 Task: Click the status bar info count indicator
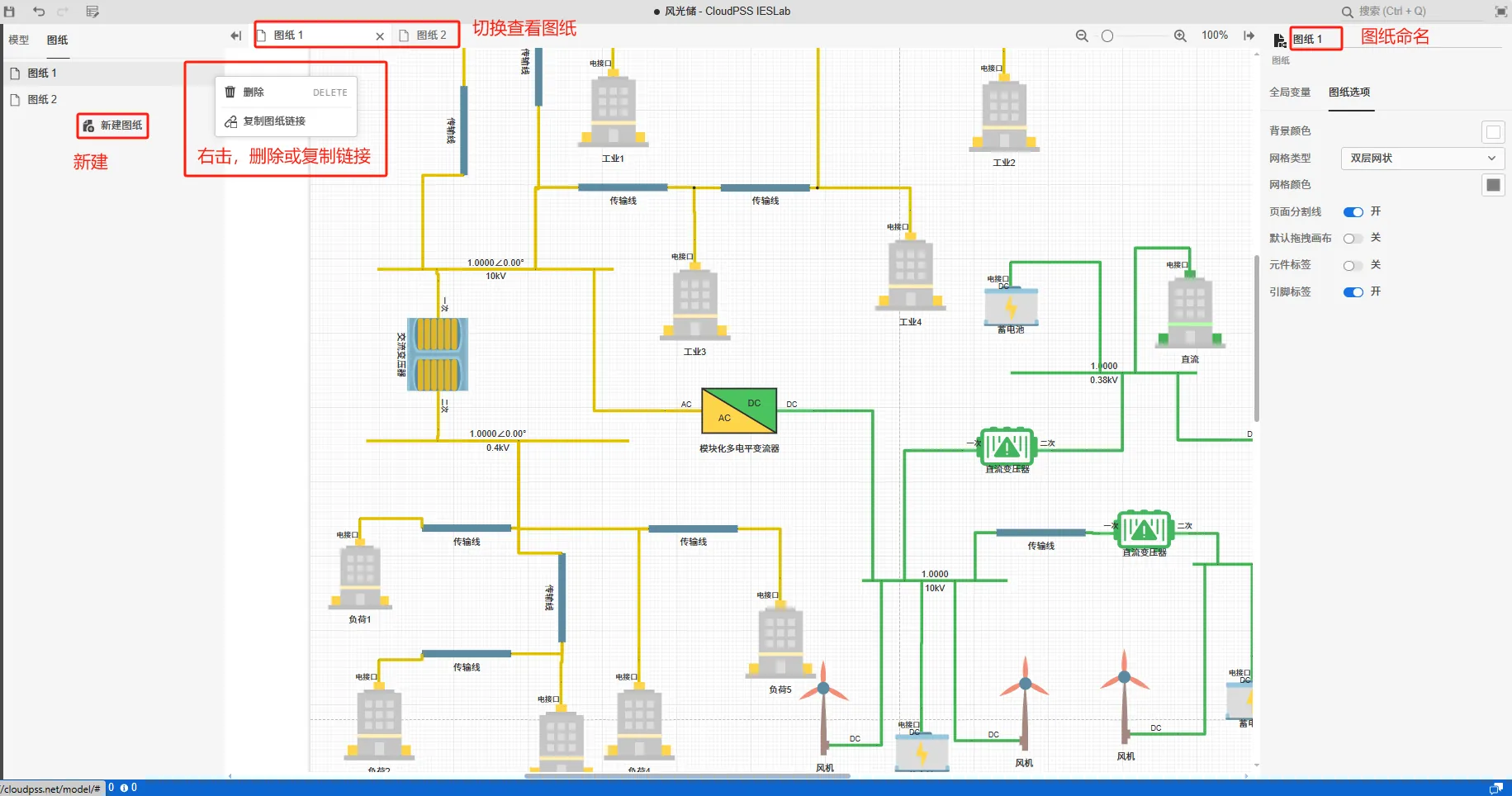pos(130,788)
